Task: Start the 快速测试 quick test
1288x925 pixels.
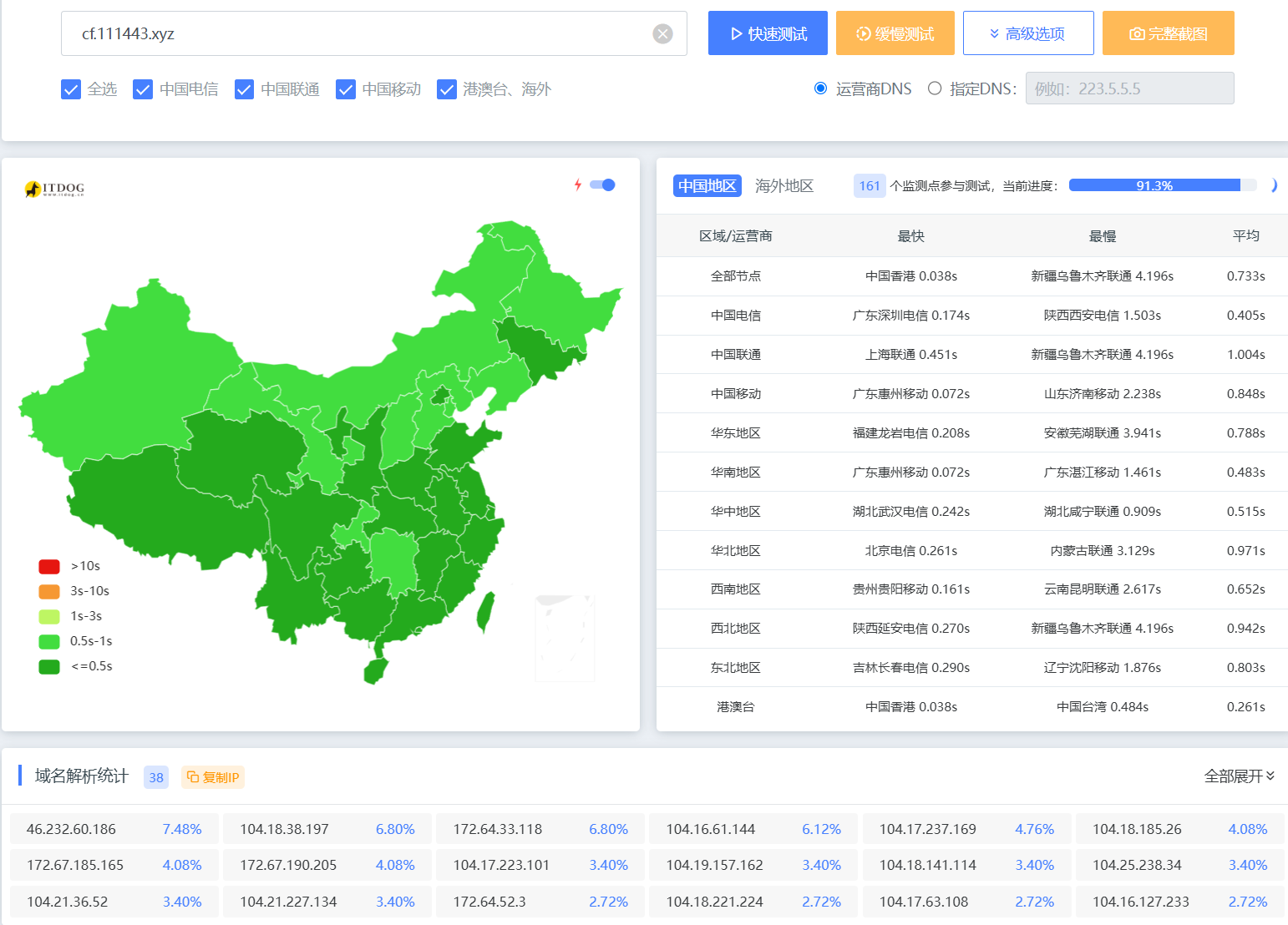Action: [768, 33]
